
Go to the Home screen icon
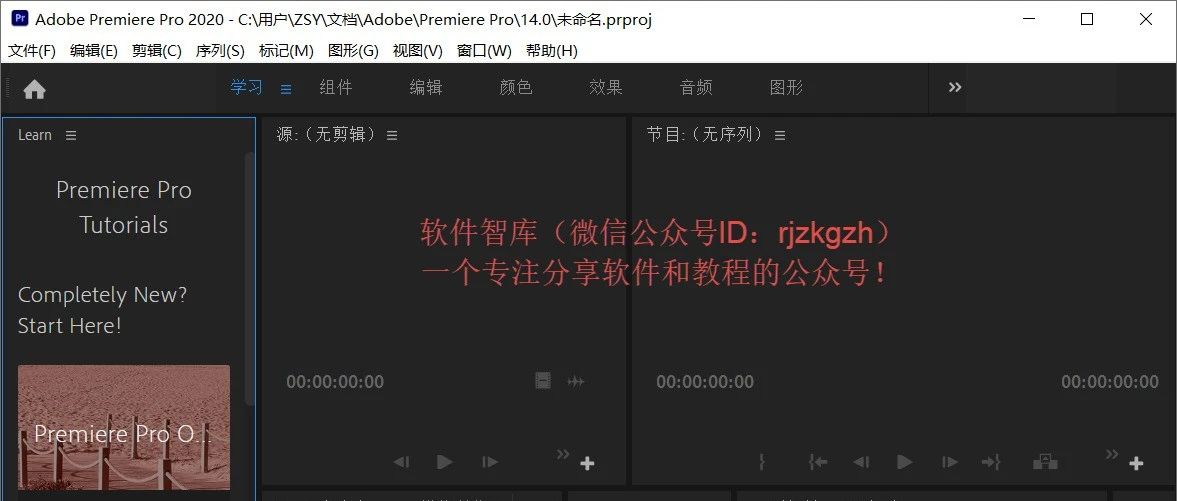pos(35,89)
